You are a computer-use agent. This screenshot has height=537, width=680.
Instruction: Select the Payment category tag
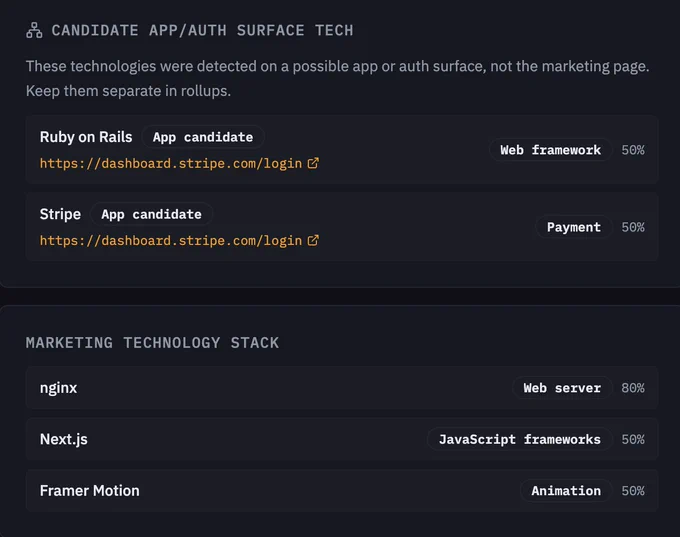point(574,227)
